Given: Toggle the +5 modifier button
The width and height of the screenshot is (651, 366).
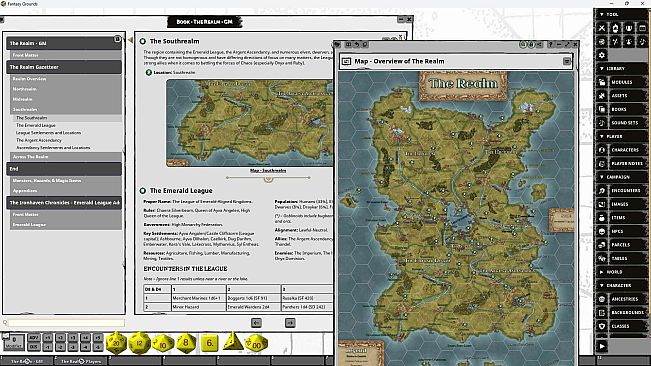Looking at the screenshot, I should [98, 338].
